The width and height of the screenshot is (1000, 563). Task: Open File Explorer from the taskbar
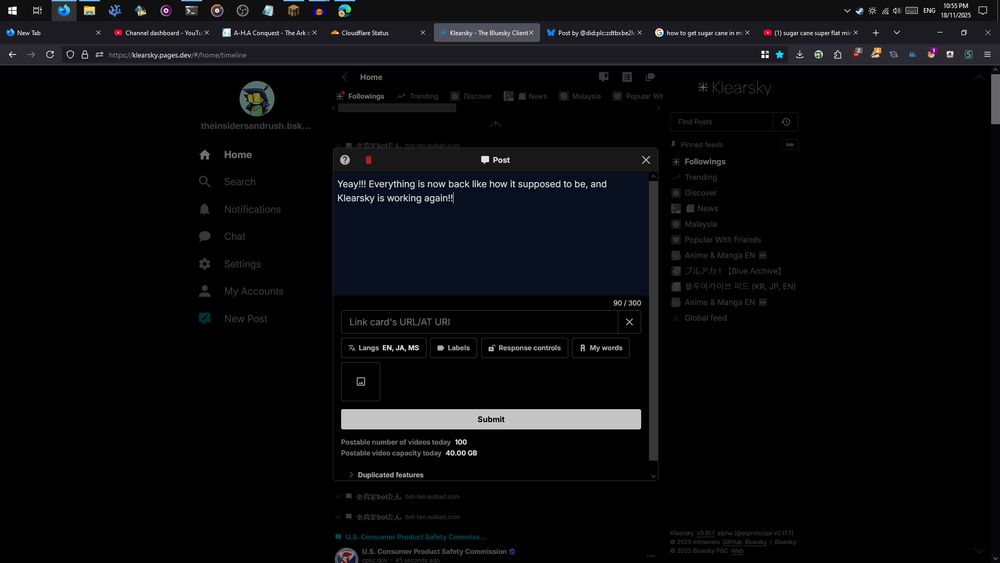point(89,10)
